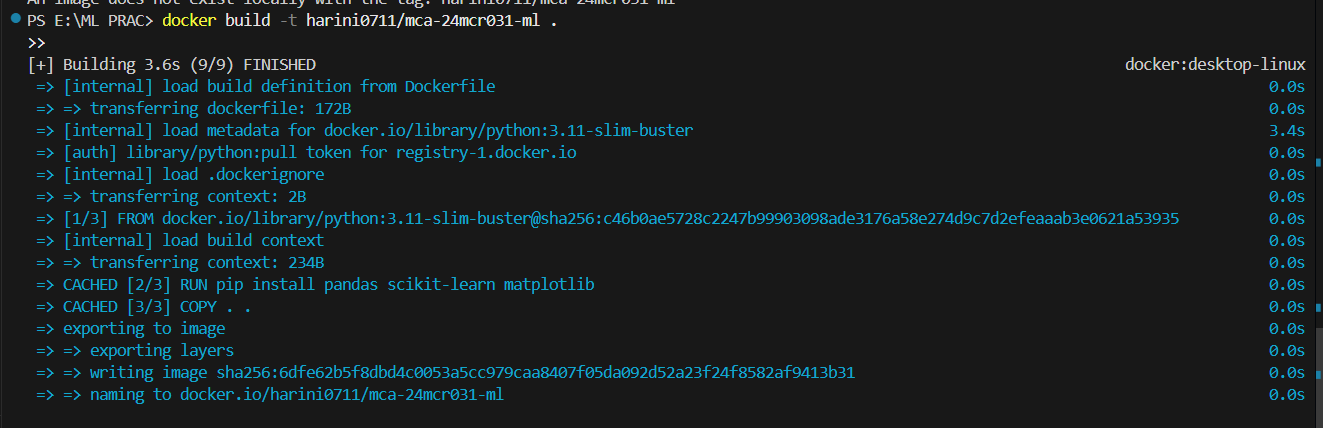Click the 3.4s timing for the metadata step
Screen dimensions: 1323x428
click(1287, 131)
